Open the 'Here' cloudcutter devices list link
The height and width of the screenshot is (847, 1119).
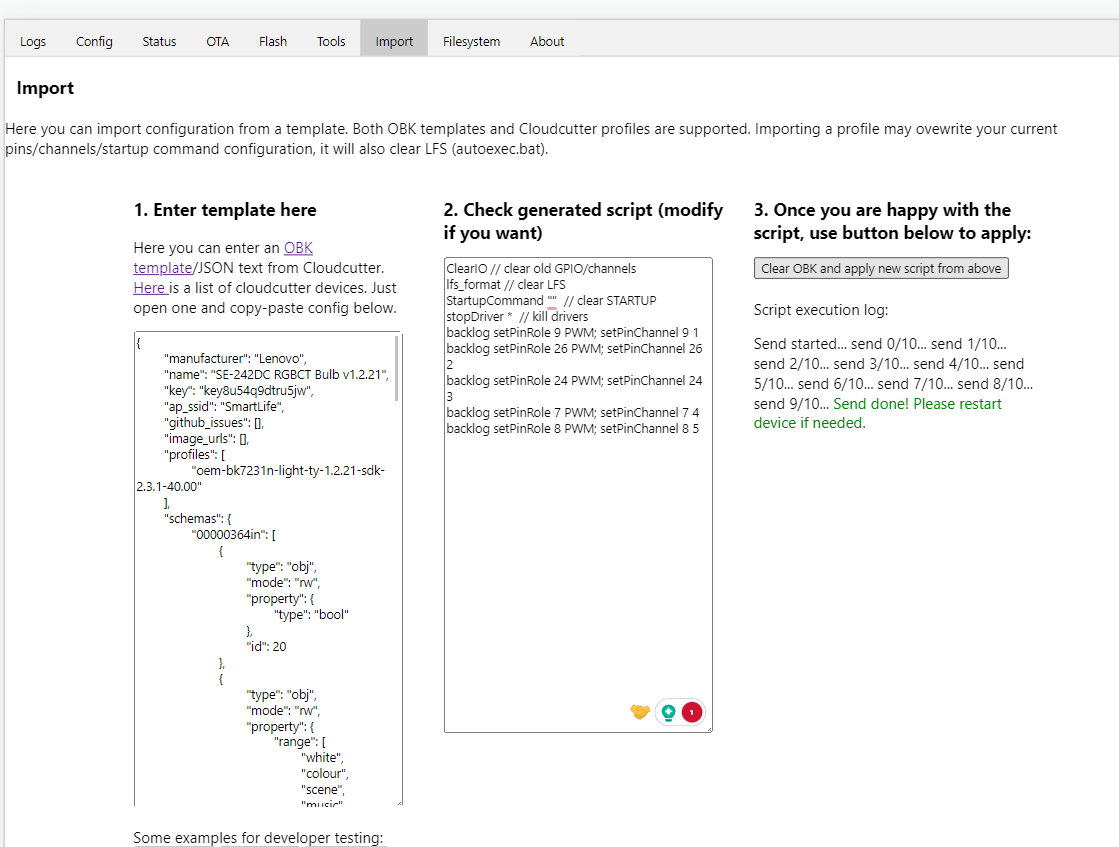pyautogui.click(x=149, y=288)
